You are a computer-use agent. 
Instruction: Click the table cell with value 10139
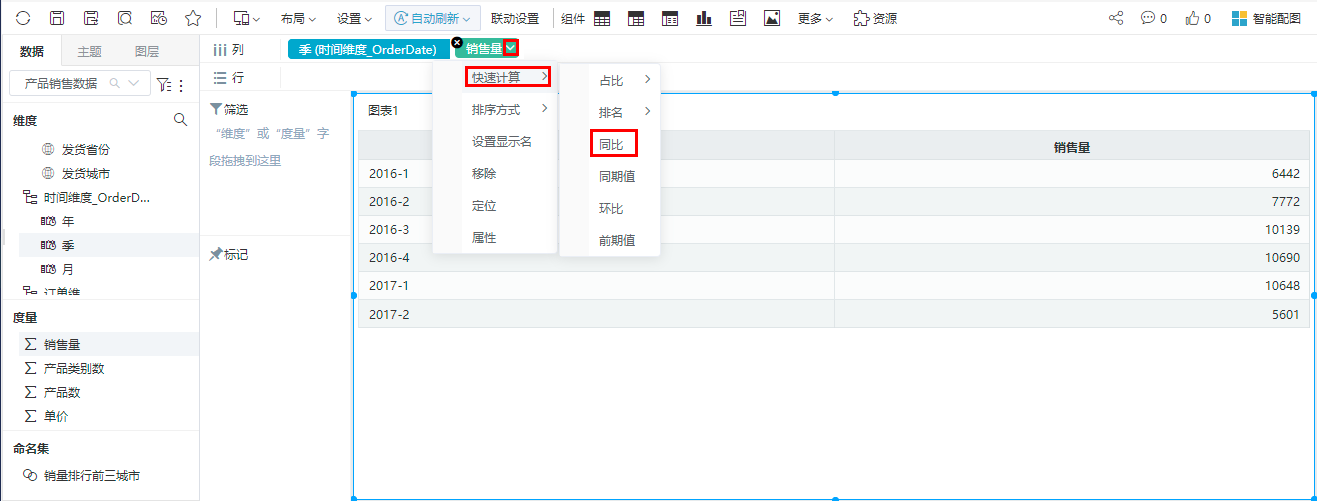tap(1071, 230)
